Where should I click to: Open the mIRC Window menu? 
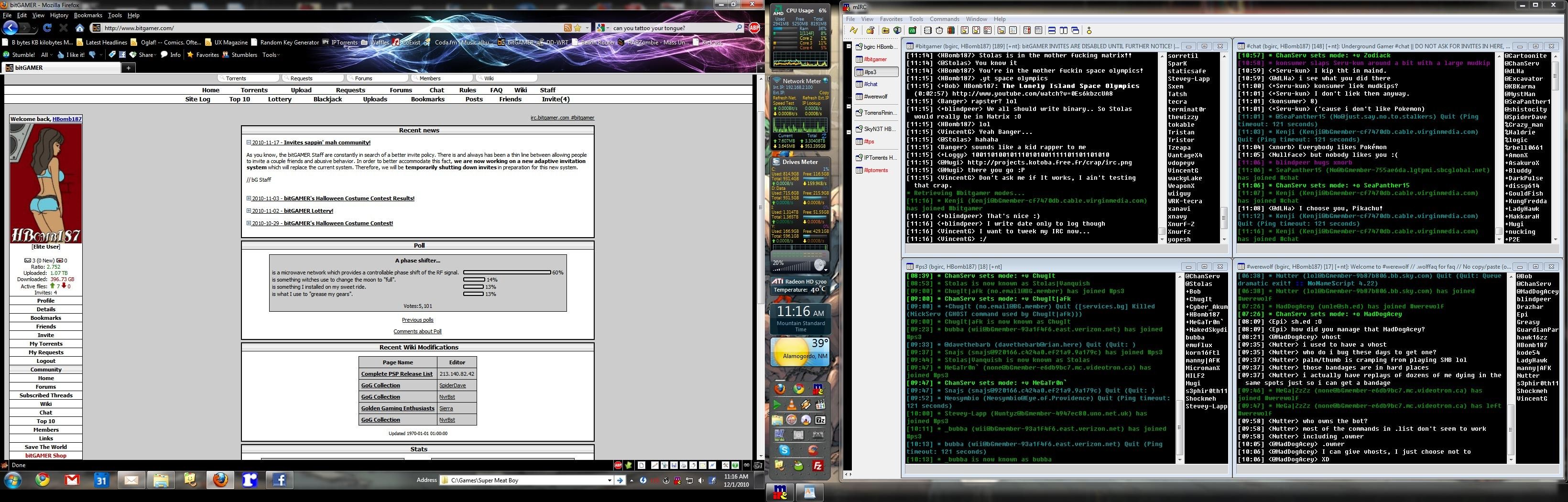976,20
